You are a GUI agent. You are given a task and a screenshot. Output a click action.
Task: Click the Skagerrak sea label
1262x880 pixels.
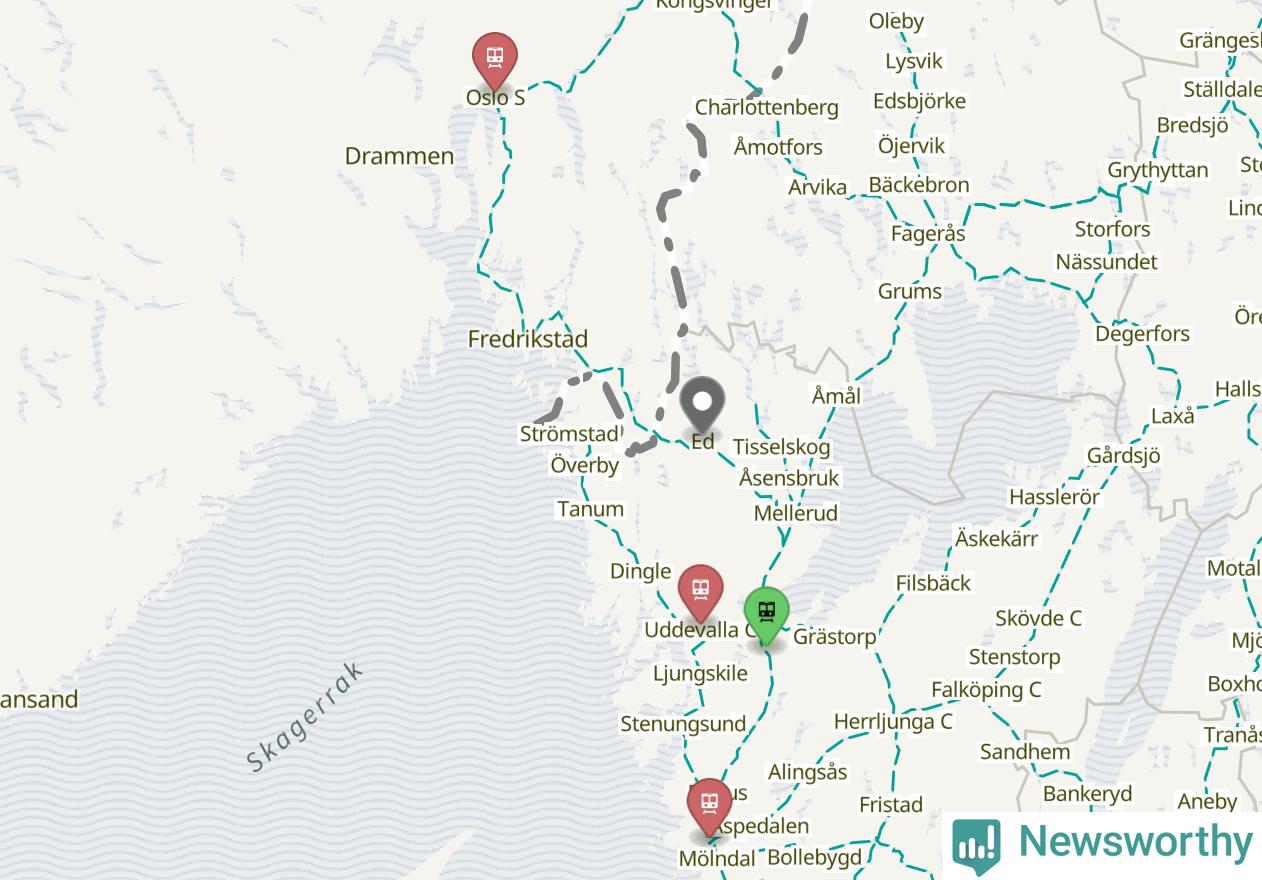[306, 716]
